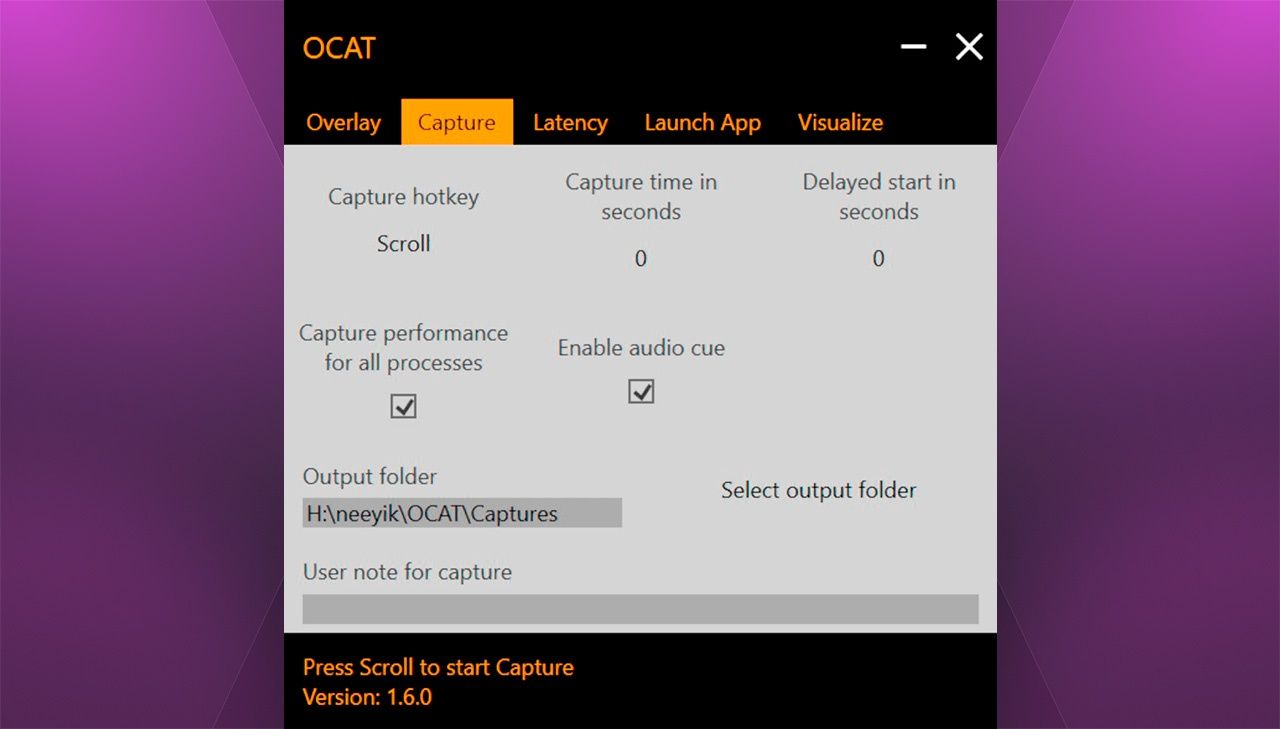Click the Version 1.6.0 text
The image size is (1280, 729).
click(367, 697)
